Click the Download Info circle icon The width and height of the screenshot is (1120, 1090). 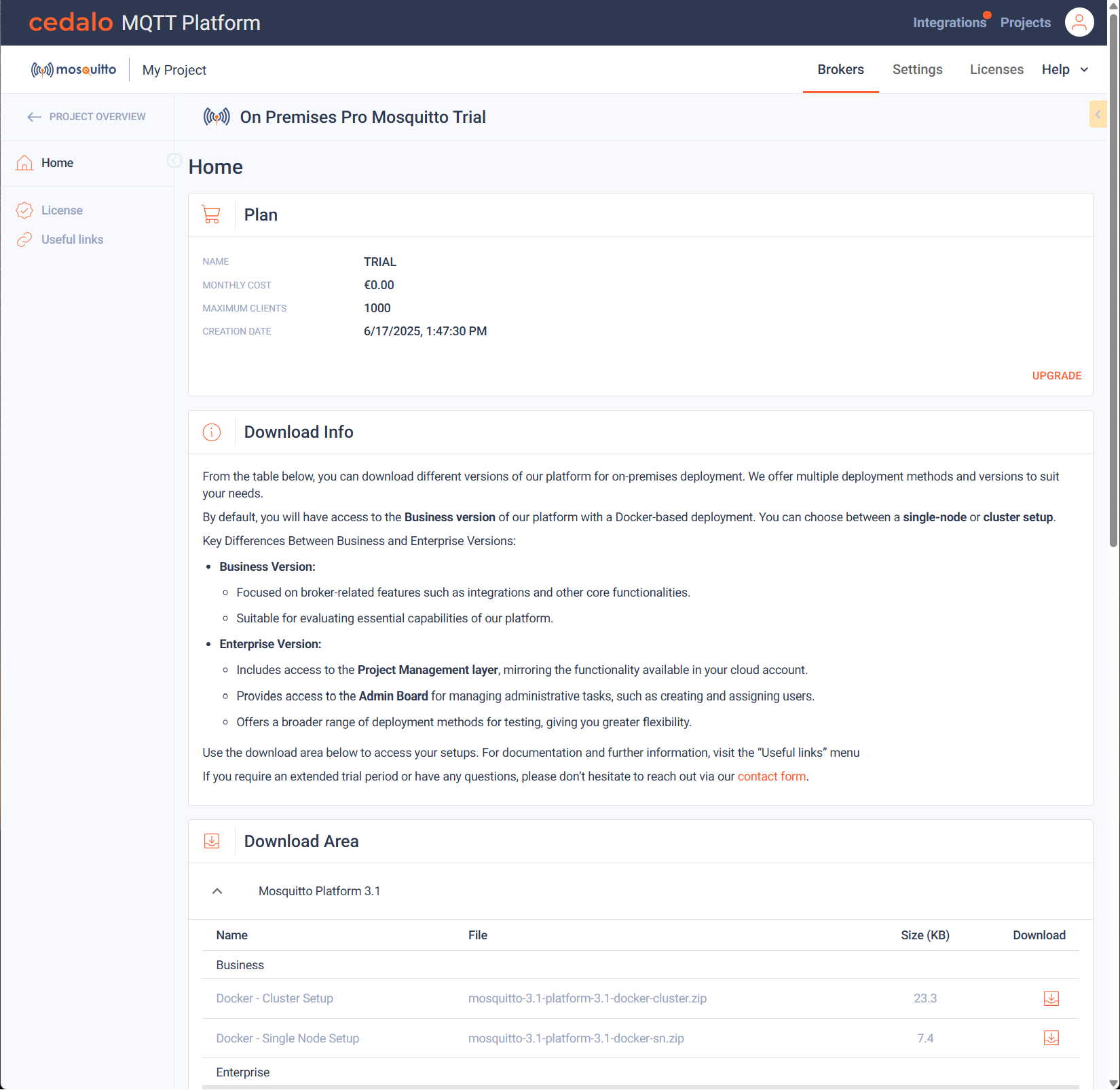212,432
